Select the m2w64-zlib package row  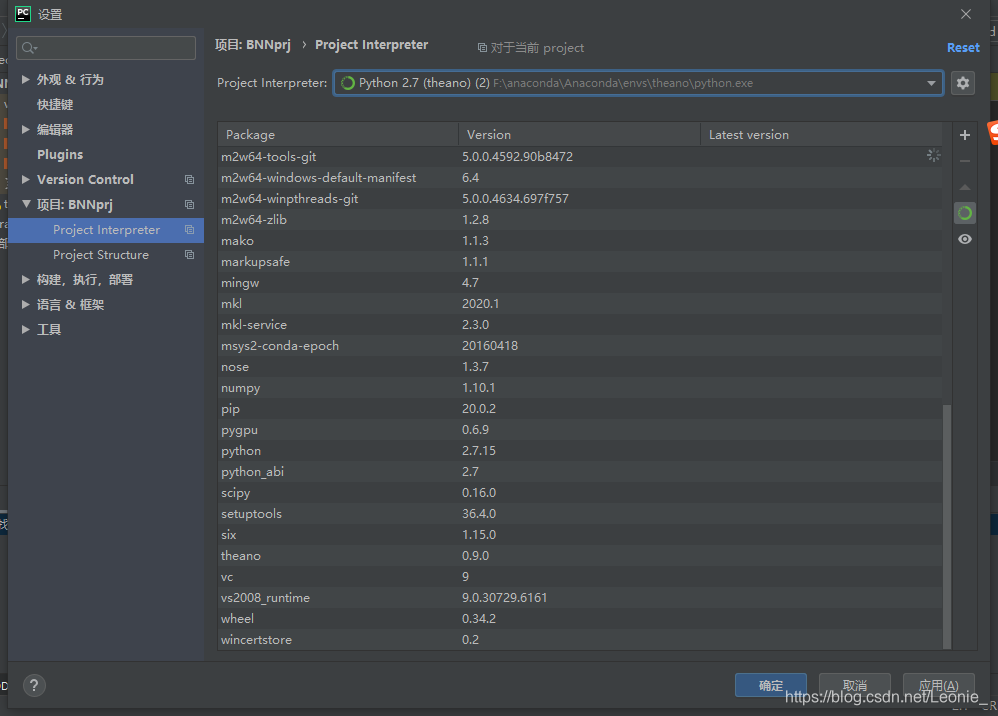click(580, 220)
